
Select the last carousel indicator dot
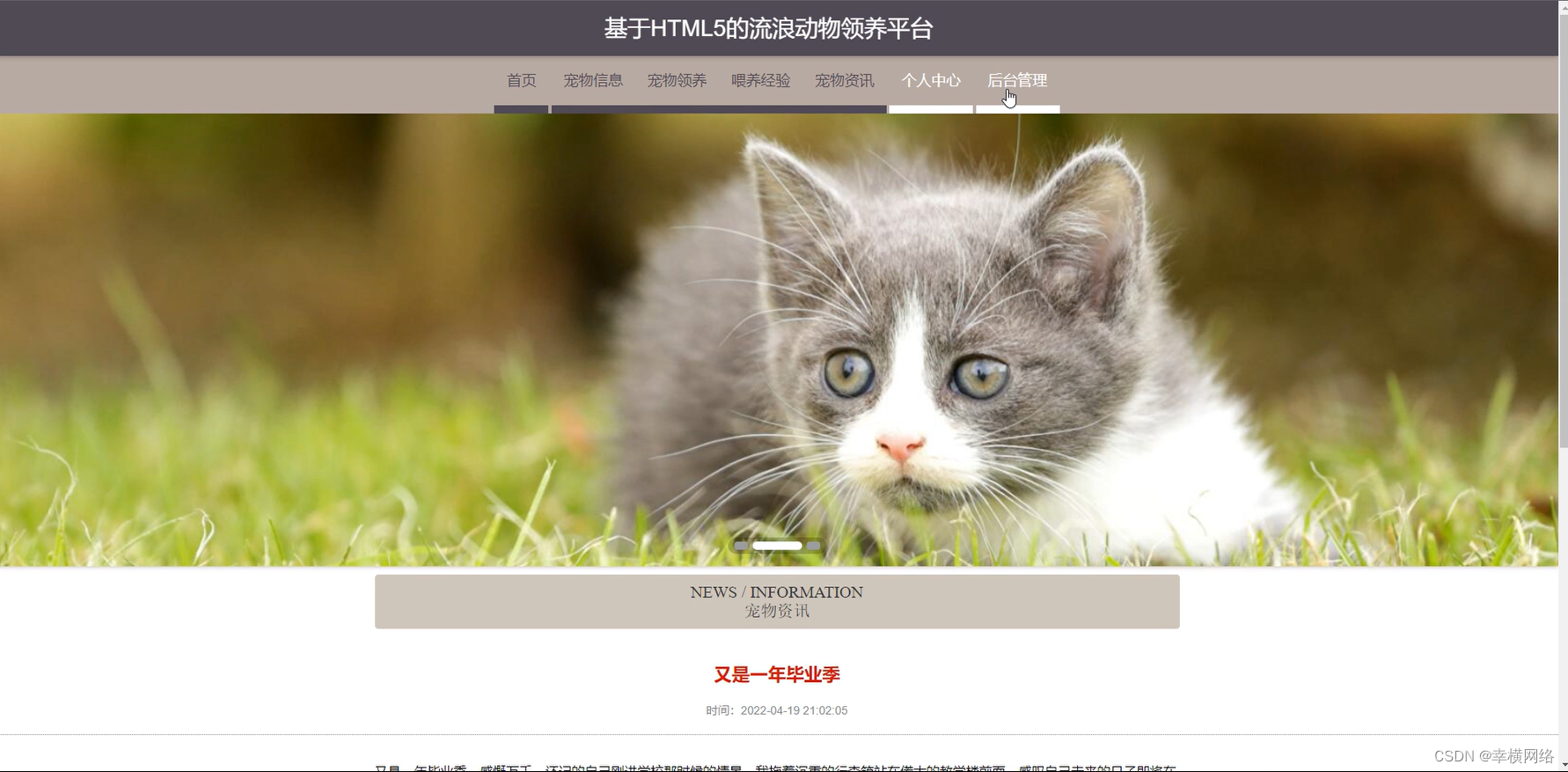(x=814, y=546)
